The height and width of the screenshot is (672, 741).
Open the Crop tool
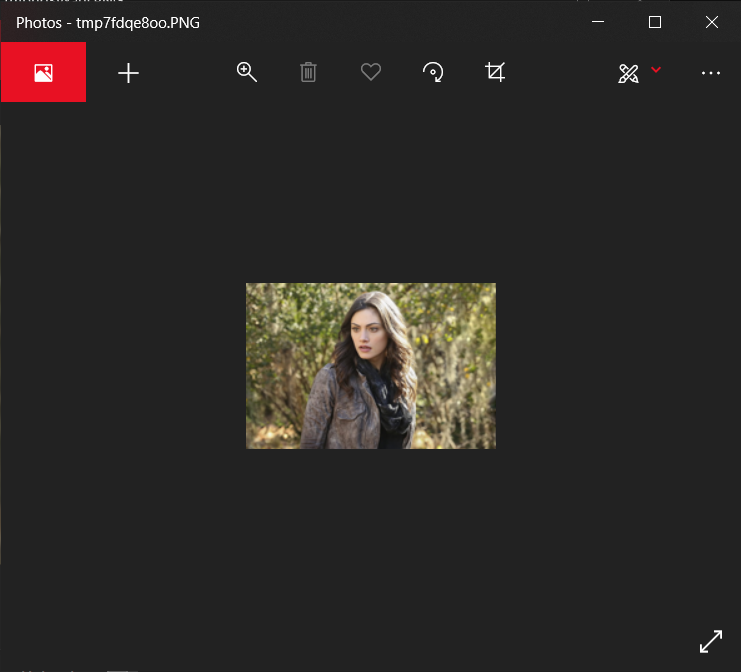coord(495,72)
